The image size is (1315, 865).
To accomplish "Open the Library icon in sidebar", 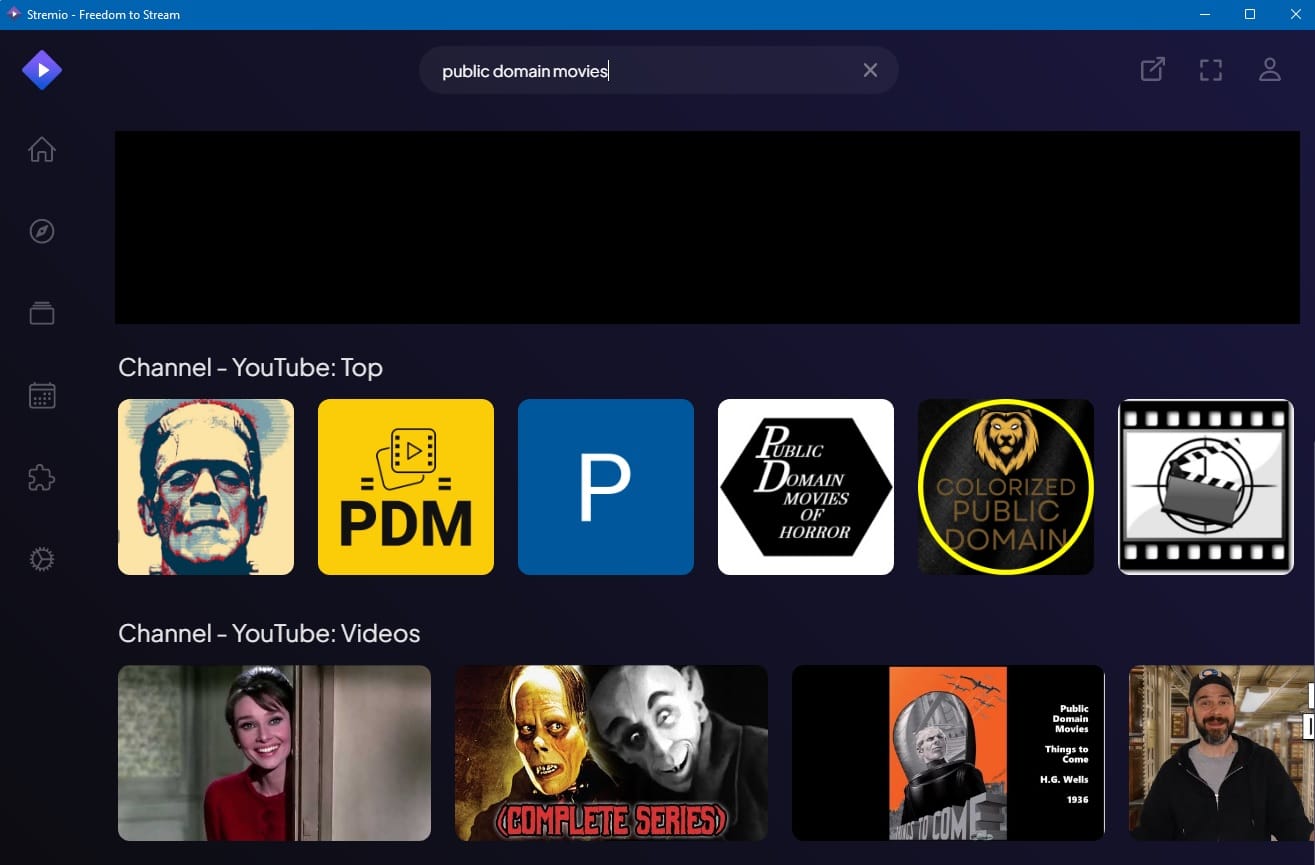I will [x=42, y=313].
